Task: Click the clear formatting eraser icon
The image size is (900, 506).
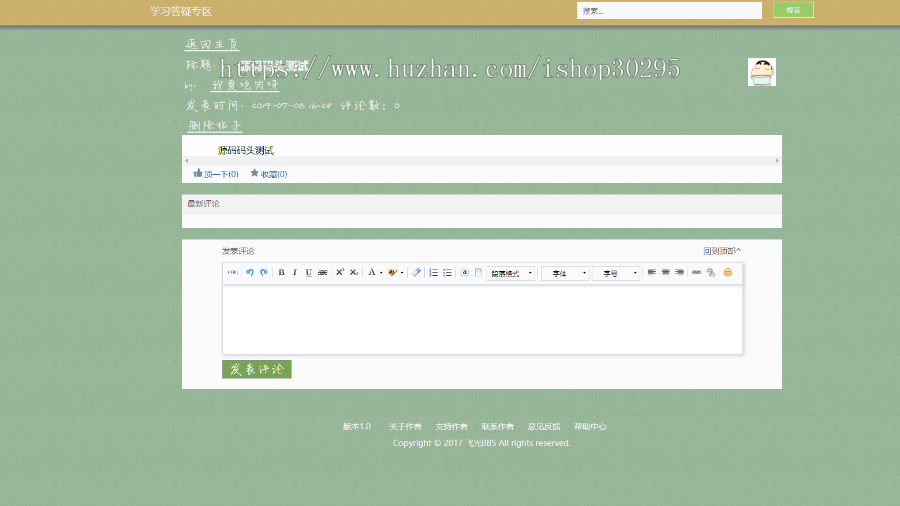Action: 416,273
